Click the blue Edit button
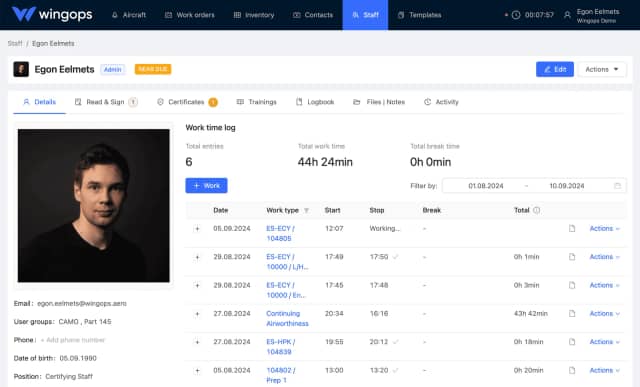 (555, 69)
